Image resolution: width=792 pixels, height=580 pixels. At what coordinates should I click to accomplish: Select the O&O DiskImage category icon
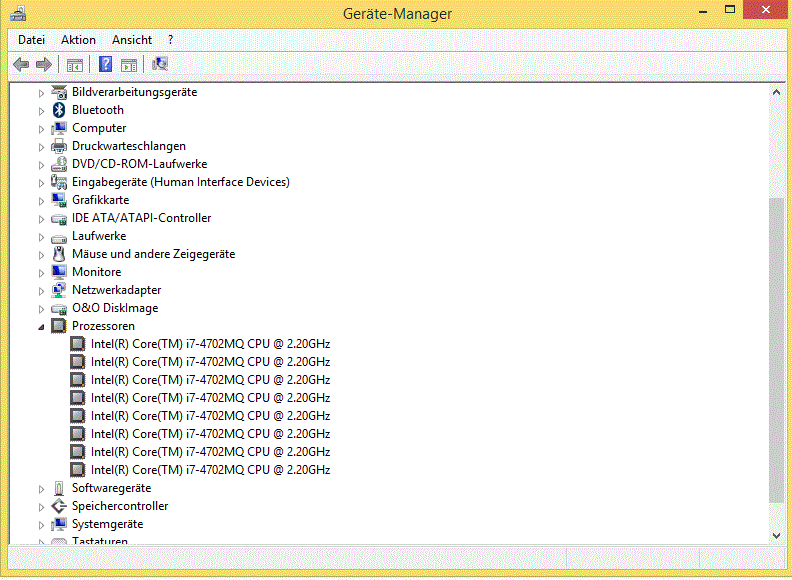59,309
